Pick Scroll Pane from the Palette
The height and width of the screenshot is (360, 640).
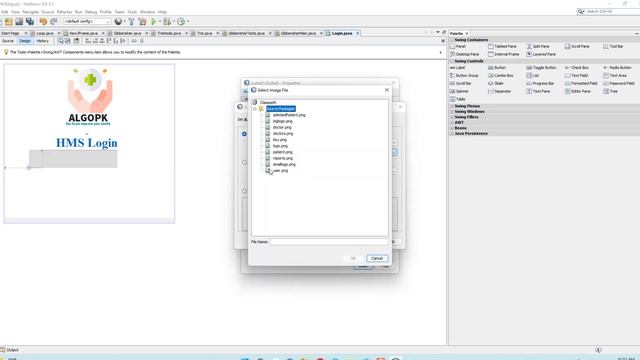576,47
